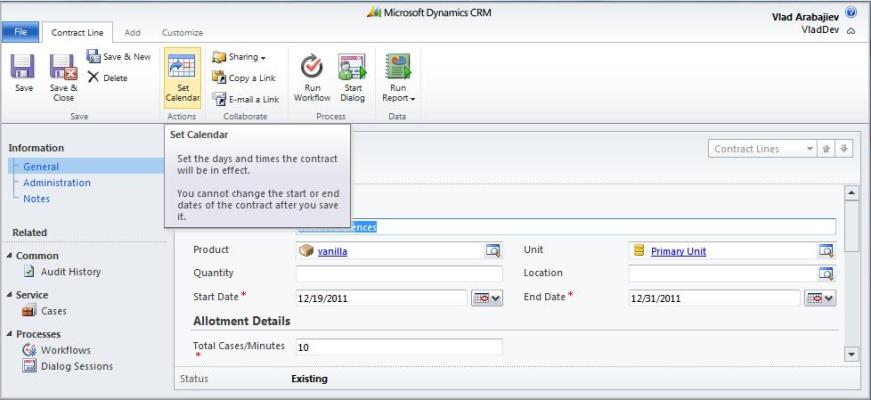Open the Start Date calendar picker

point(487,298)
